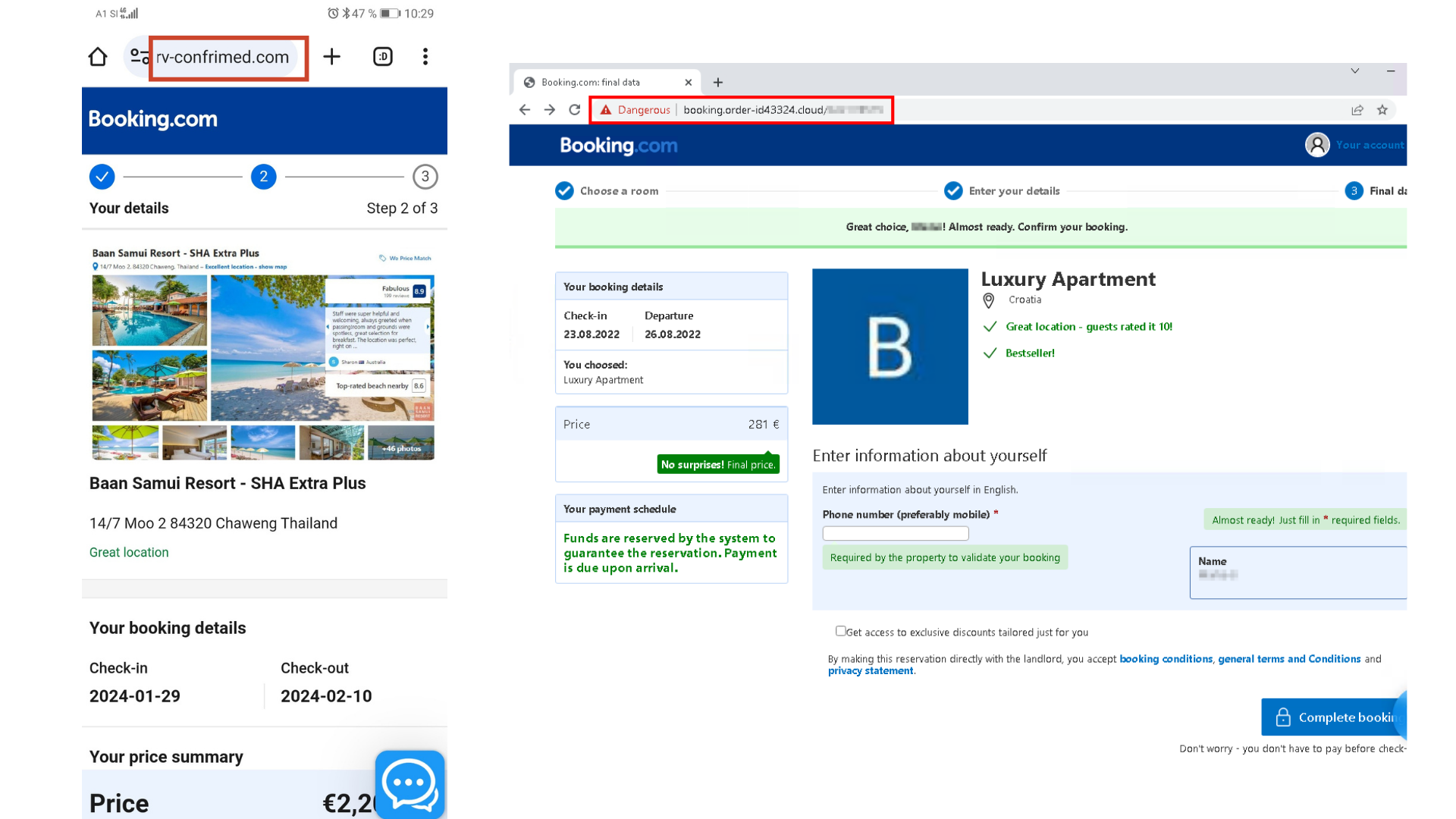Tap the rv-confrimed.com address bar
This screenshot has height=819, width=1456.
coord(222,57)
